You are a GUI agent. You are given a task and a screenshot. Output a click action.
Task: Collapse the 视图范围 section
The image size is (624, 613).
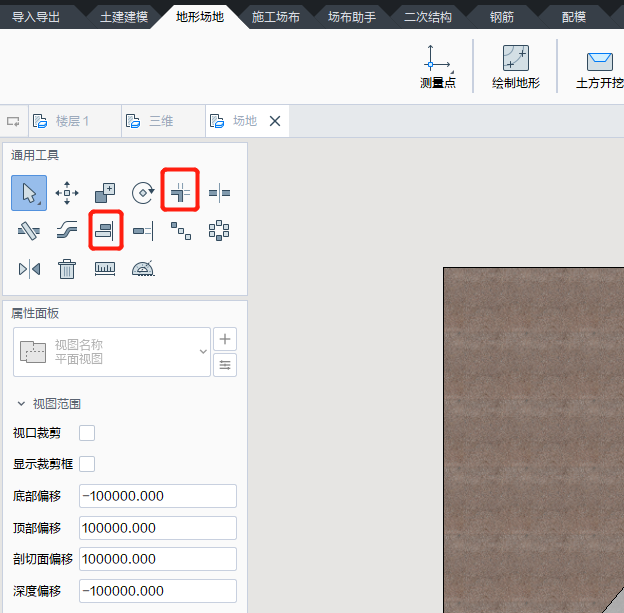(21, 404)
